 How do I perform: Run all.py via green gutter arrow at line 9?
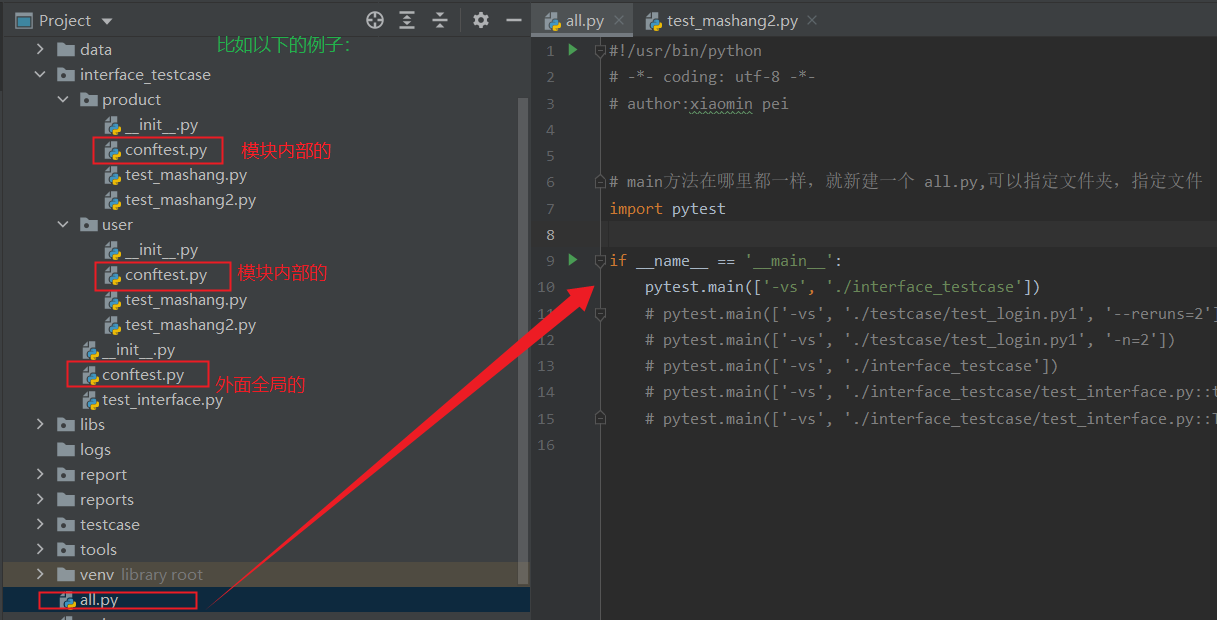tap(572, 259)
